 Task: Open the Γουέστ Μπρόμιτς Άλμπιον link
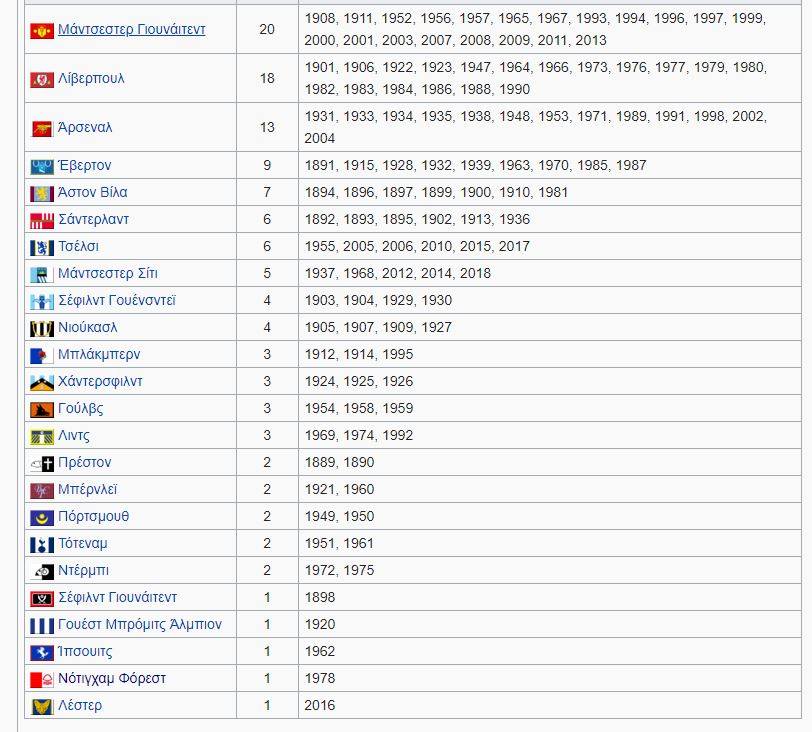(140, 624)
